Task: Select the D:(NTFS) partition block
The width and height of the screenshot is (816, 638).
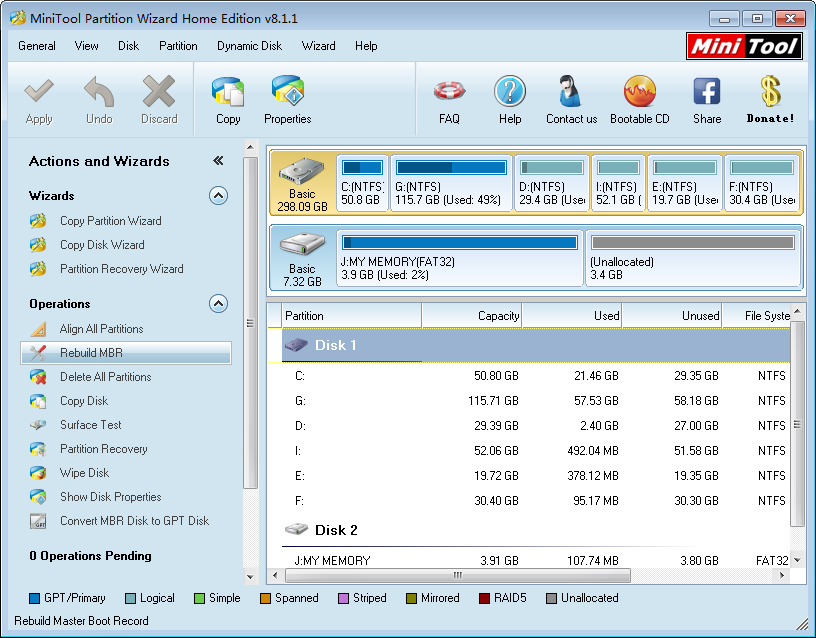Action: (x=552, y=183)
